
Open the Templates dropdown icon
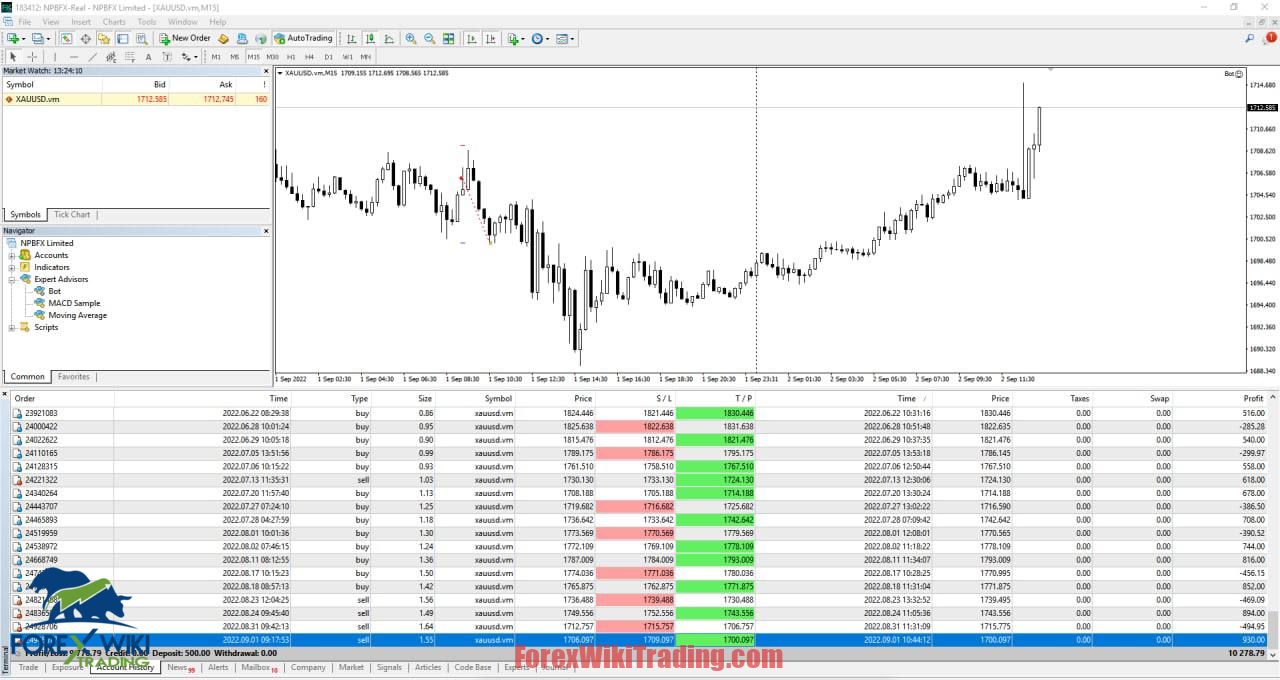point(565,39)
